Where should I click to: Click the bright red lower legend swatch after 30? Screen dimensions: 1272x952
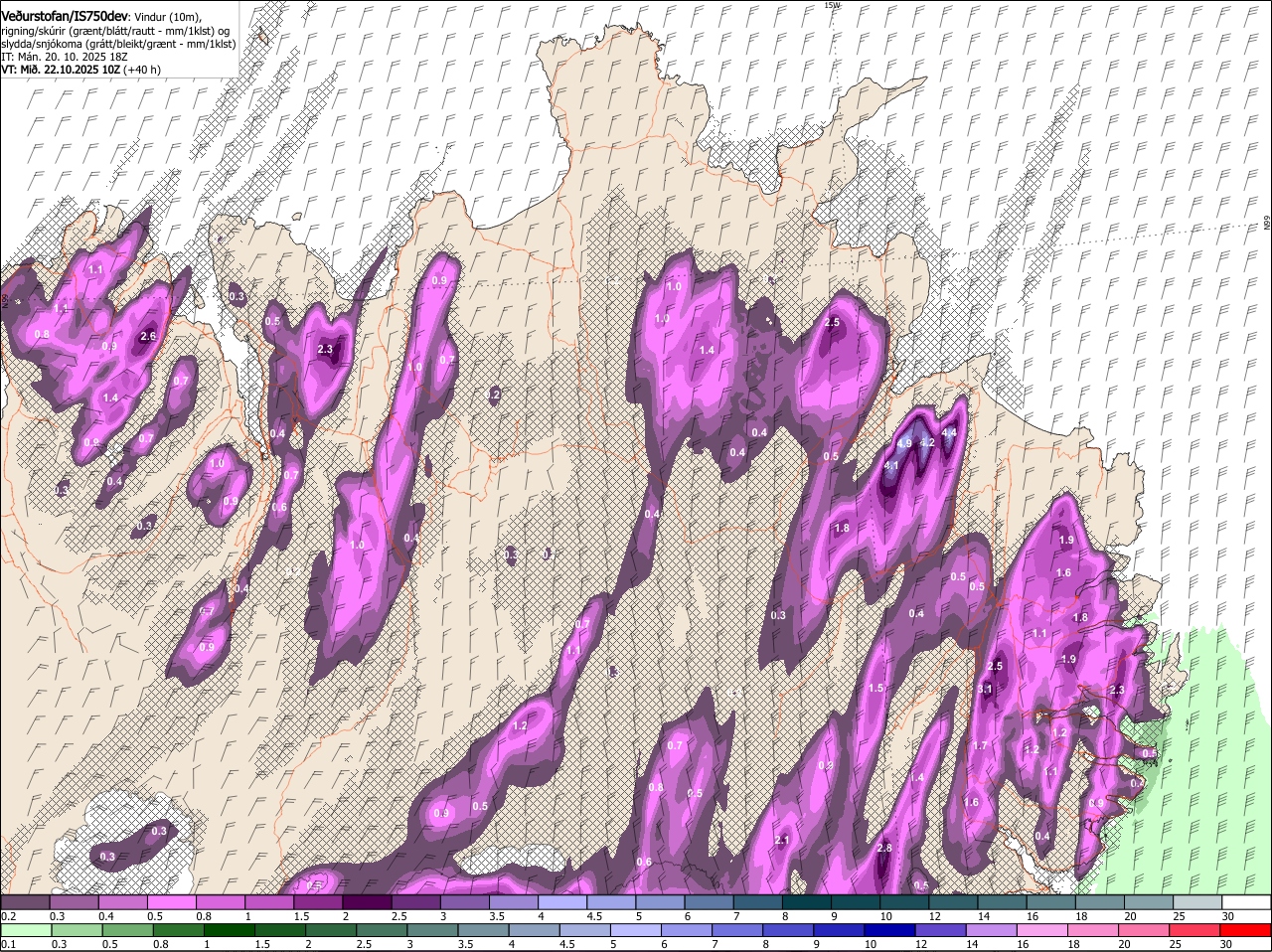pos(1246,931)
